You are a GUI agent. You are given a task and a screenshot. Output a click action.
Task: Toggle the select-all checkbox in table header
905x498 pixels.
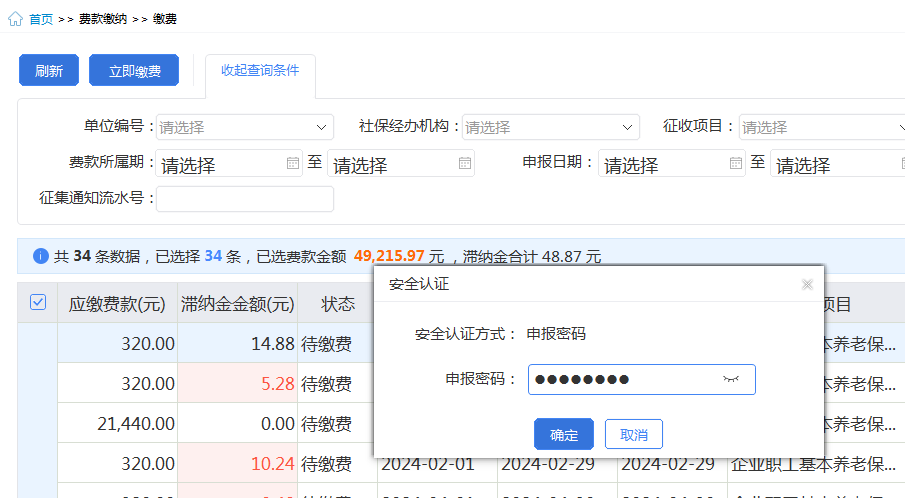pos(38,302)
